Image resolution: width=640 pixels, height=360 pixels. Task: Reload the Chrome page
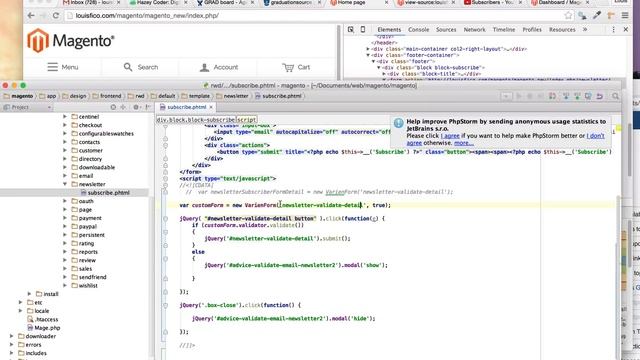[56, 16]
